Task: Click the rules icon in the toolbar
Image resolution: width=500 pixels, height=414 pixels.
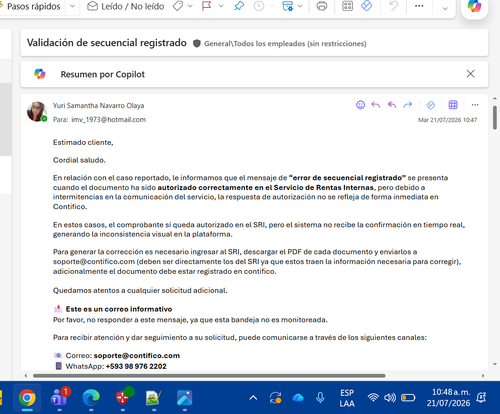Action: click(287, 6)
